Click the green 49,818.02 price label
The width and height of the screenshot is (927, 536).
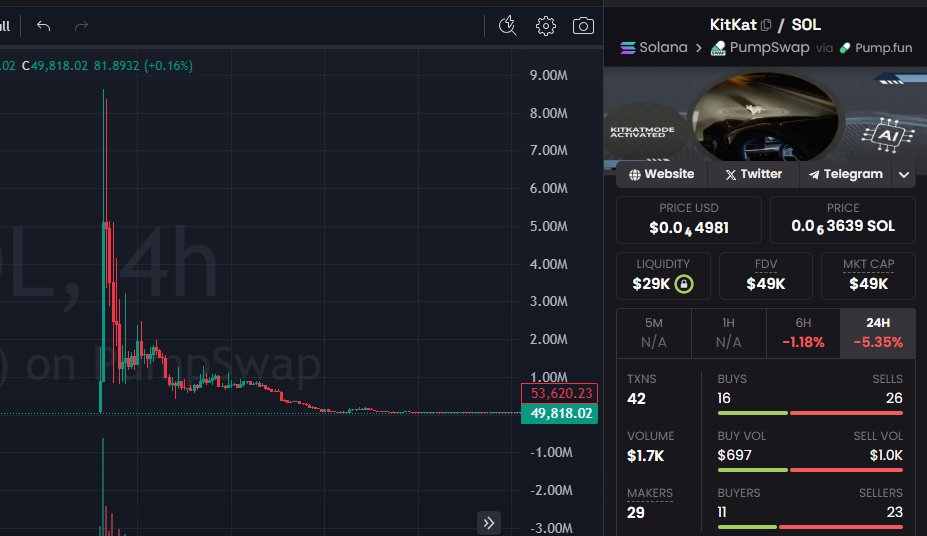[559, 413]
